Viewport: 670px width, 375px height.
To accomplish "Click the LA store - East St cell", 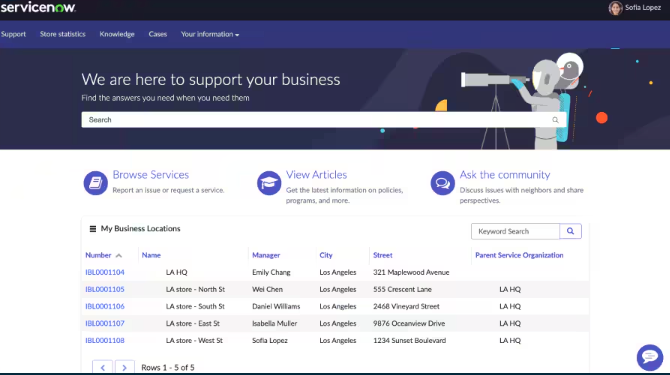I will pyautogui.click(x=193, y=323).
